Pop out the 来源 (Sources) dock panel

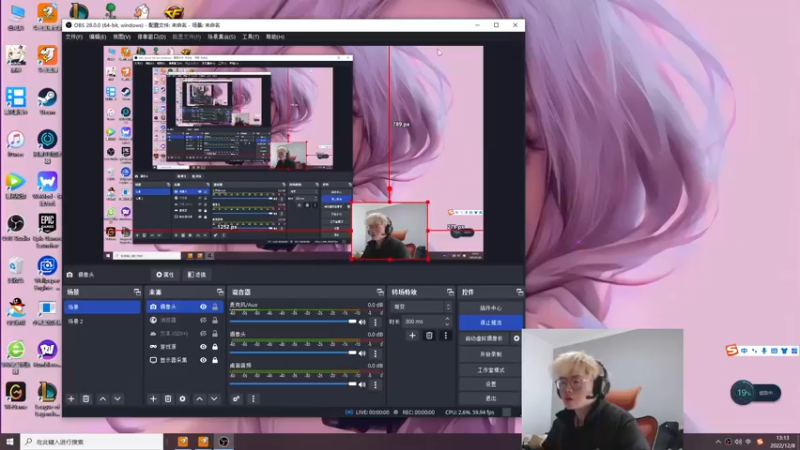tap(220, 292)
